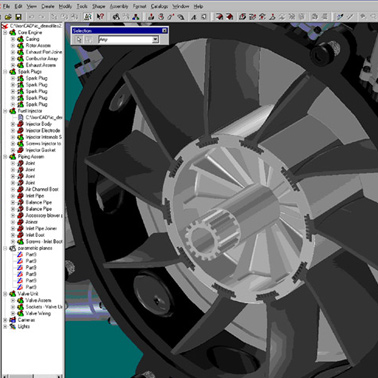Open the Modify menu

(x=65, y=6)
